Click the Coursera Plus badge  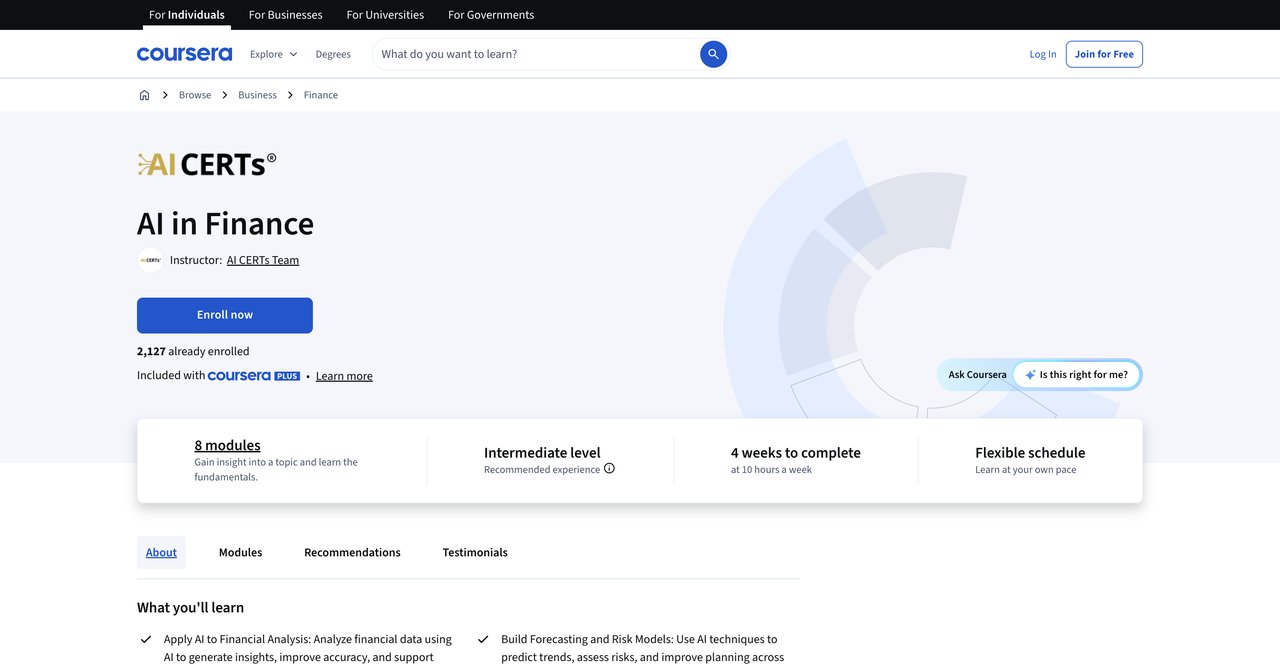click(x=254, y=376)
